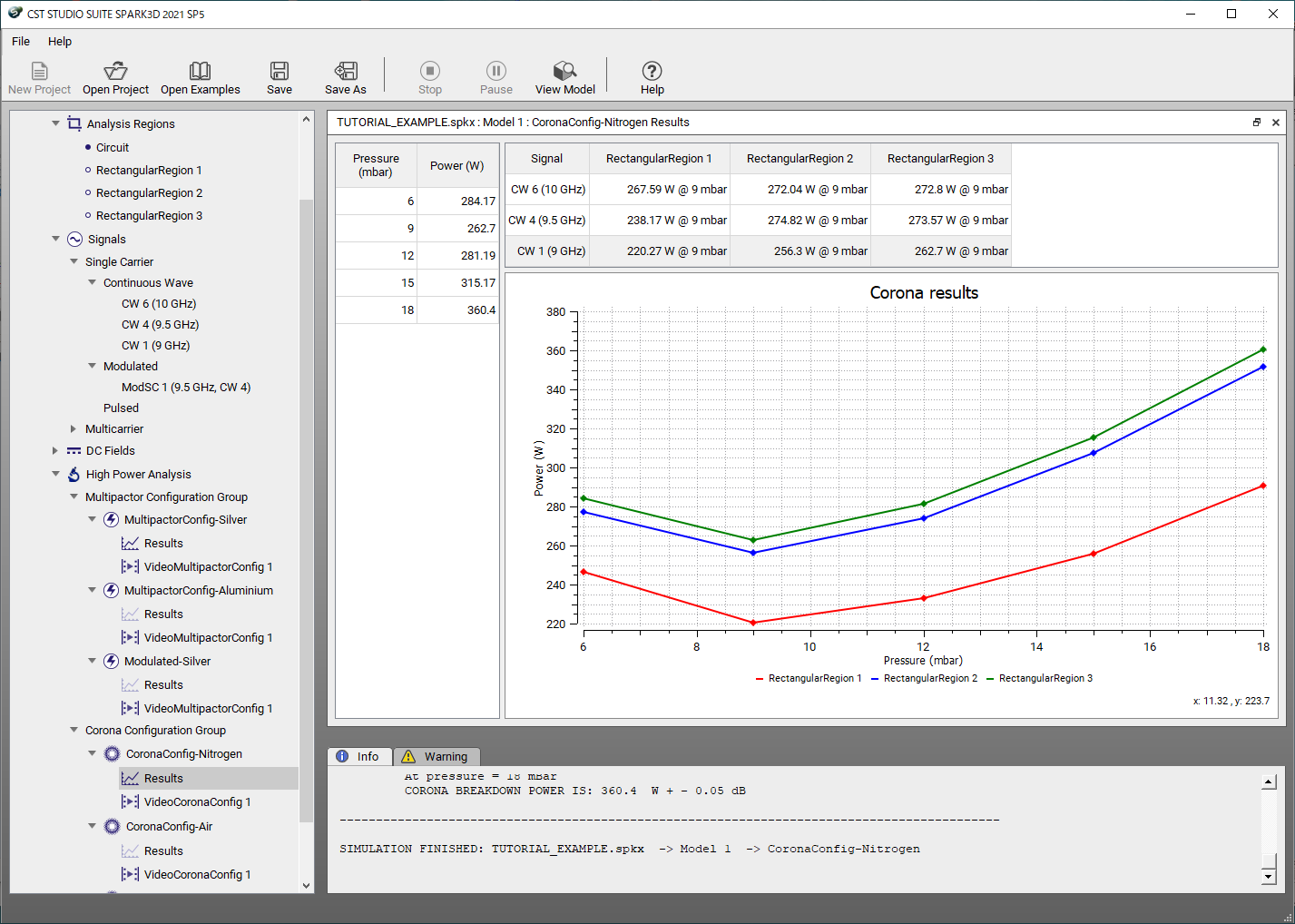The width and height of the screenshot is (1295, 924).
Task: Select RectangularRegion 2 in the tree
Action: [x=149, y=192]
